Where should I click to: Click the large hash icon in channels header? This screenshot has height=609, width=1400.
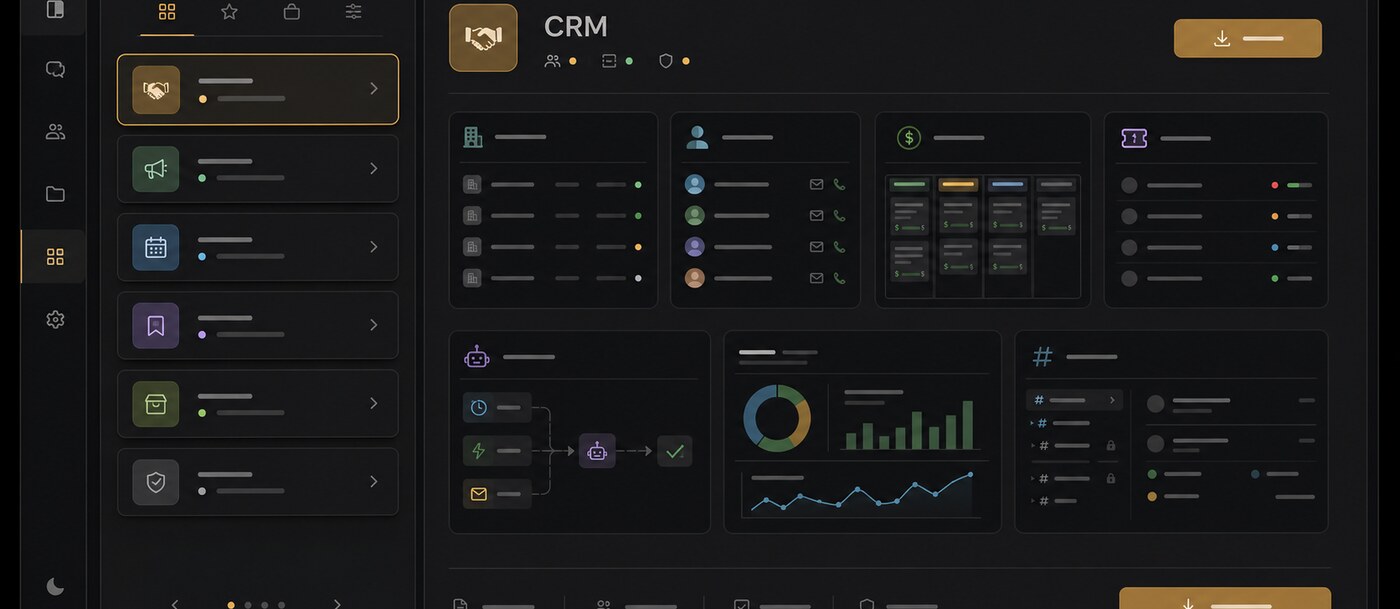click(1042, 356)
